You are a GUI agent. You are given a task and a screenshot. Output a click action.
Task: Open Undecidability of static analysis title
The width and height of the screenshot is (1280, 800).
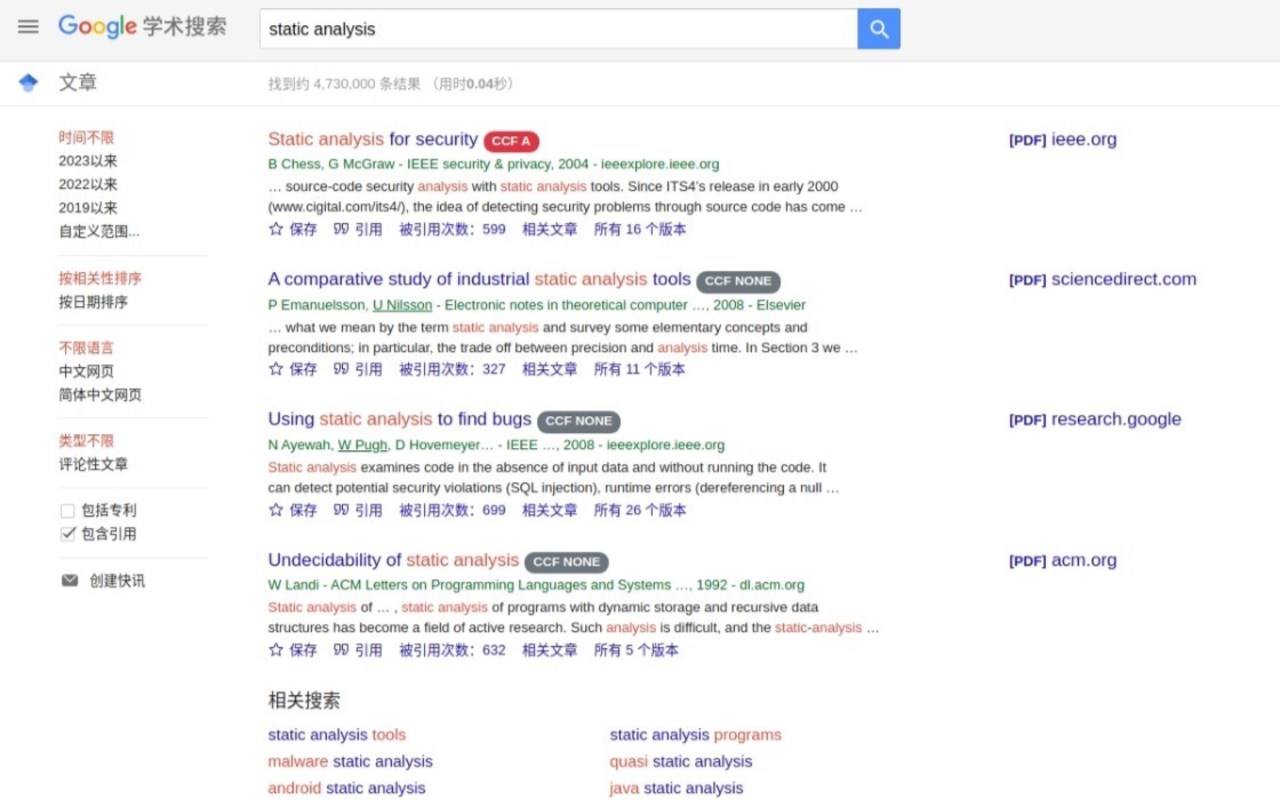click(393, 560)
